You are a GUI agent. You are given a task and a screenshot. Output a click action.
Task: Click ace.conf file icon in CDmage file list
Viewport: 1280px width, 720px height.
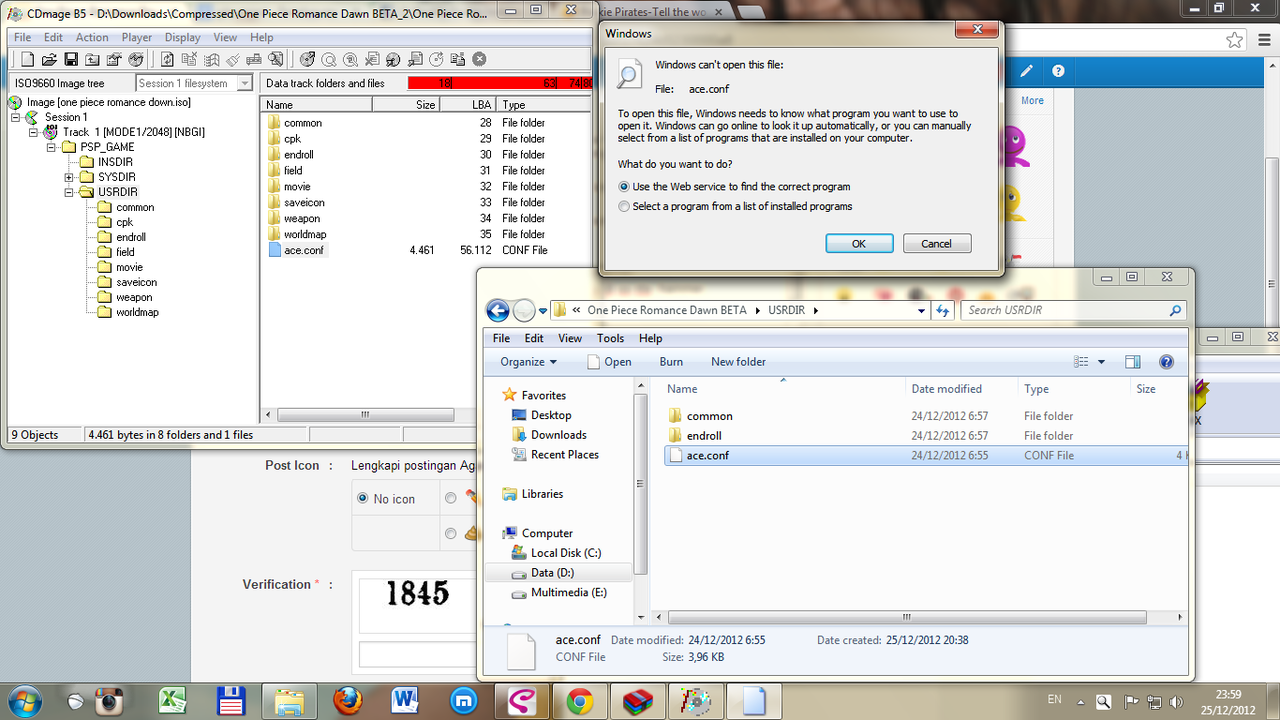tap(274, 250)
